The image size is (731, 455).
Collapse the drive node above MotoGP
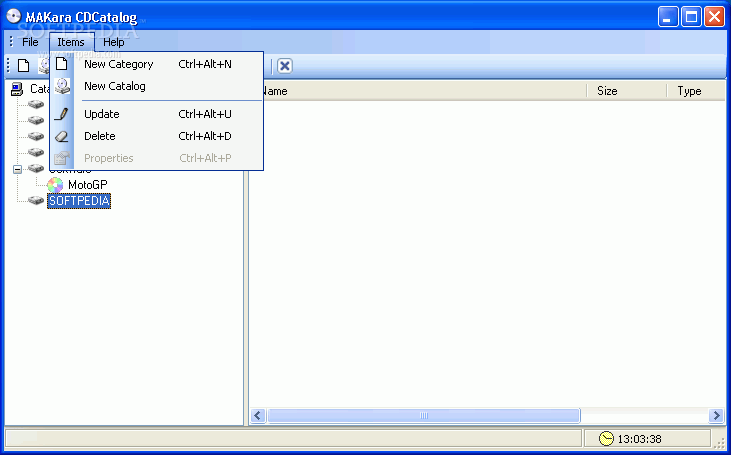click(17, 169)
